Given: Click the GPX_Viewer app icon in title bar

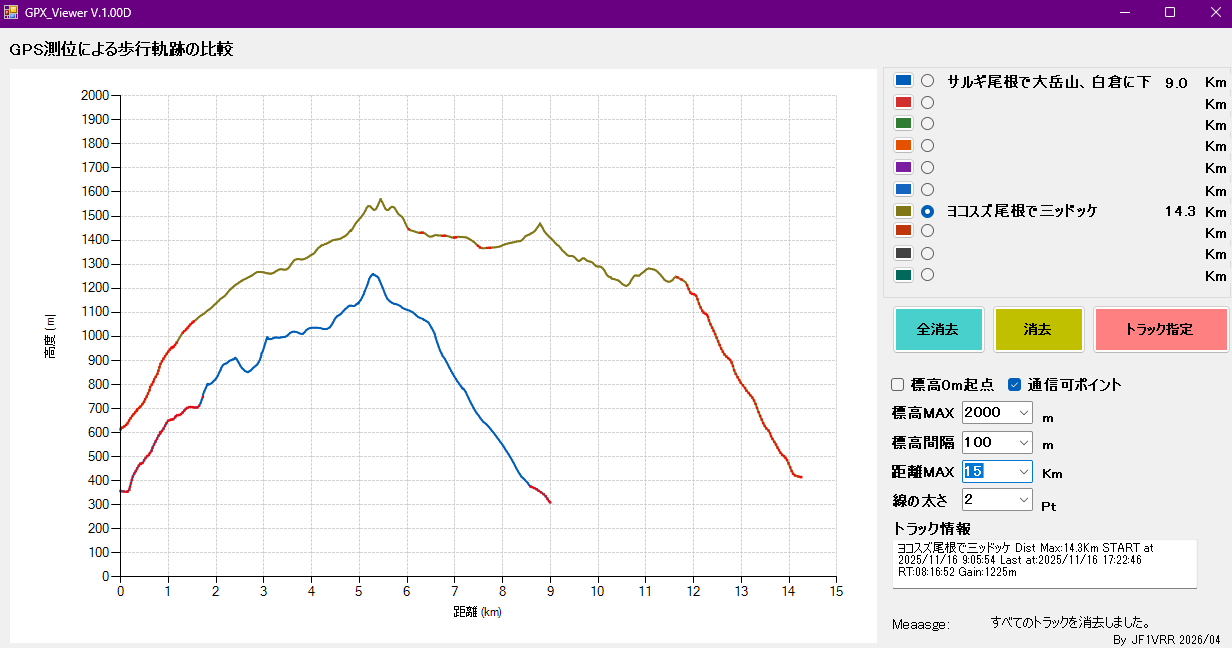Looking at the screenshot, I should (x=11, y=12).
